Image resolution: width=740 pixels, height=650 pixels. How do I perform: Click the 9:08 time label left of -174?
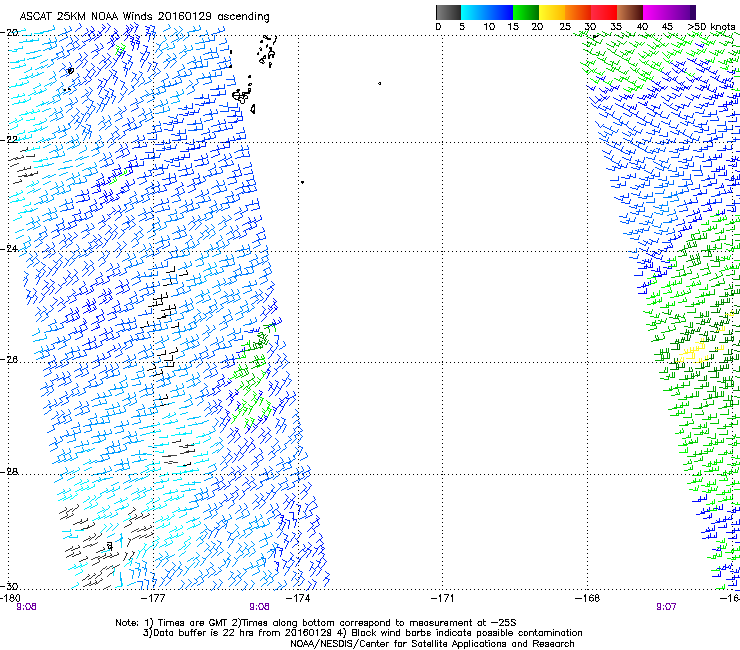(x=259, y=607)
